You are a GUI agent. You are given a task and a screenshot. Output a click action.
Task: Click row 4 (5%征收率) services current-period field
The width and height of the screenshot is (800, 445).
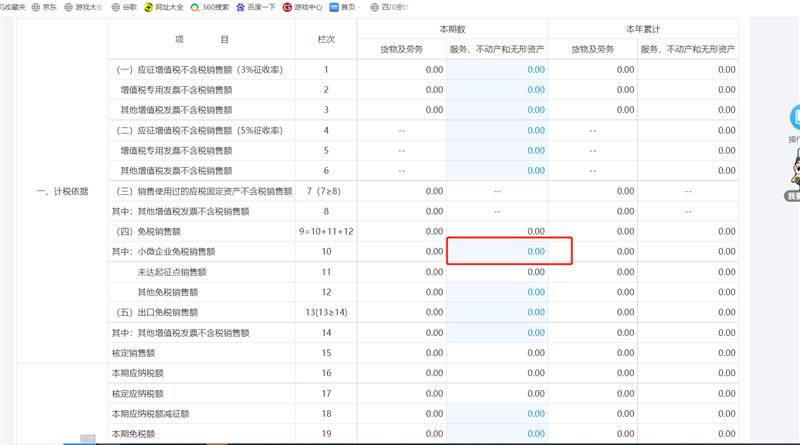click(x=497, y=130)
